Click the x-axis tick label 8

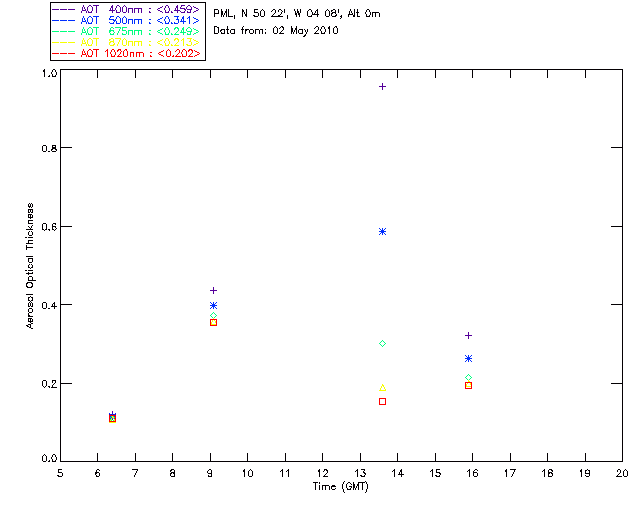point(173,473)
